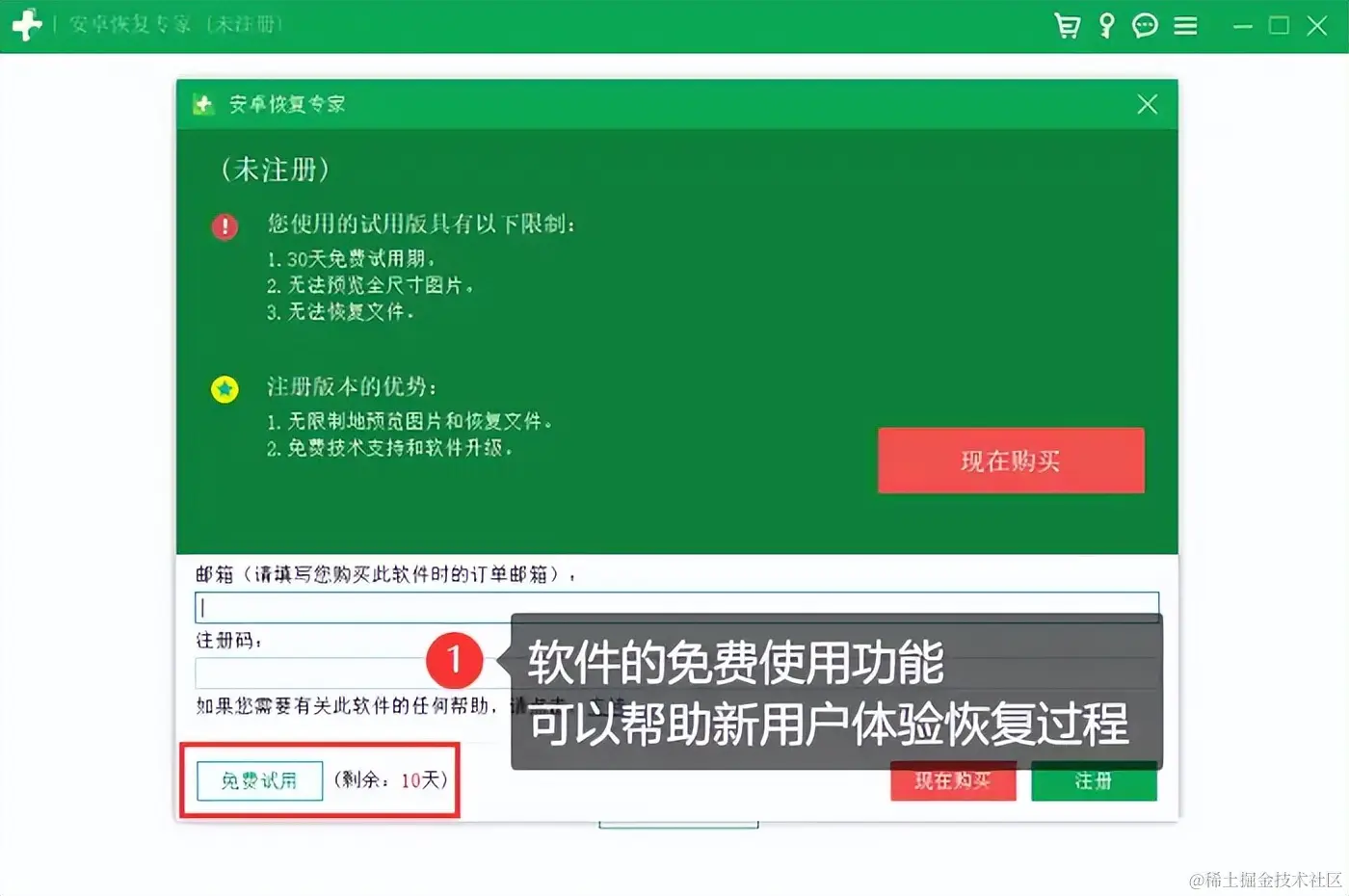
Task: Open the chat feedback bubble icon
Action: coord(1145,25)
